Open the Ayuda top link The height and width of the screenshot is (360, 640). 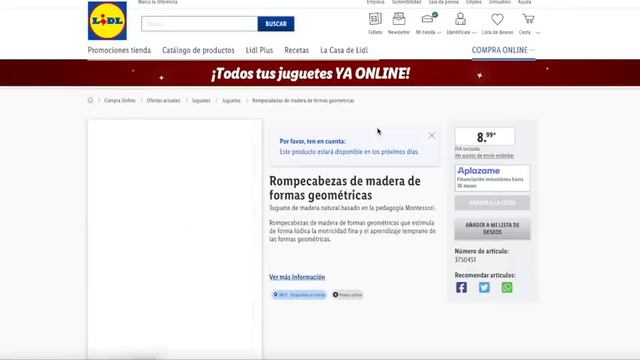pyautogui.click(x=524, y=2)
